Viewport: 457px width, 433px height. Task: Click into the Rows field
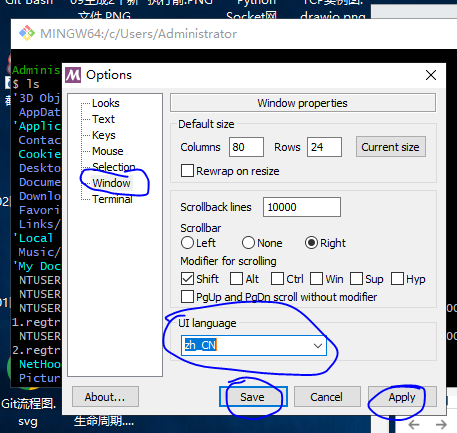click(324, 147)
